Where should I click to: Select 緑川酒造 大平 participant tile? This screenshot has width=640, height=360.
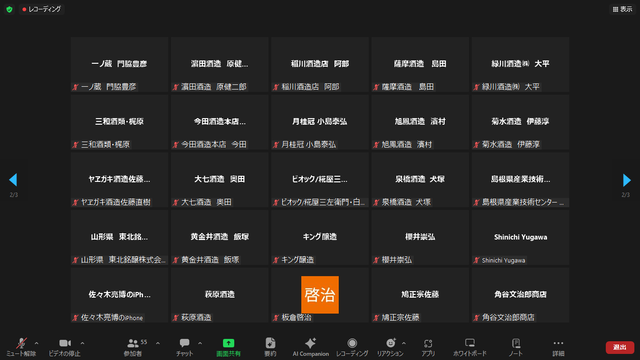520,64
